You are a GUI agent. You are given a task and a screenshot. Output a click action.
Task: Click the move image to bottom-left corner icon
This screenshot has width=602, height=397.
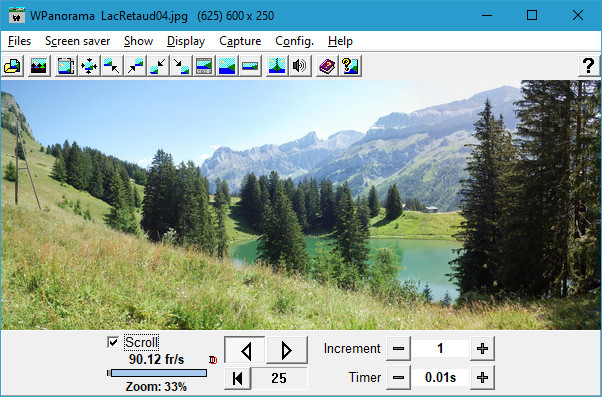point(158,66)
